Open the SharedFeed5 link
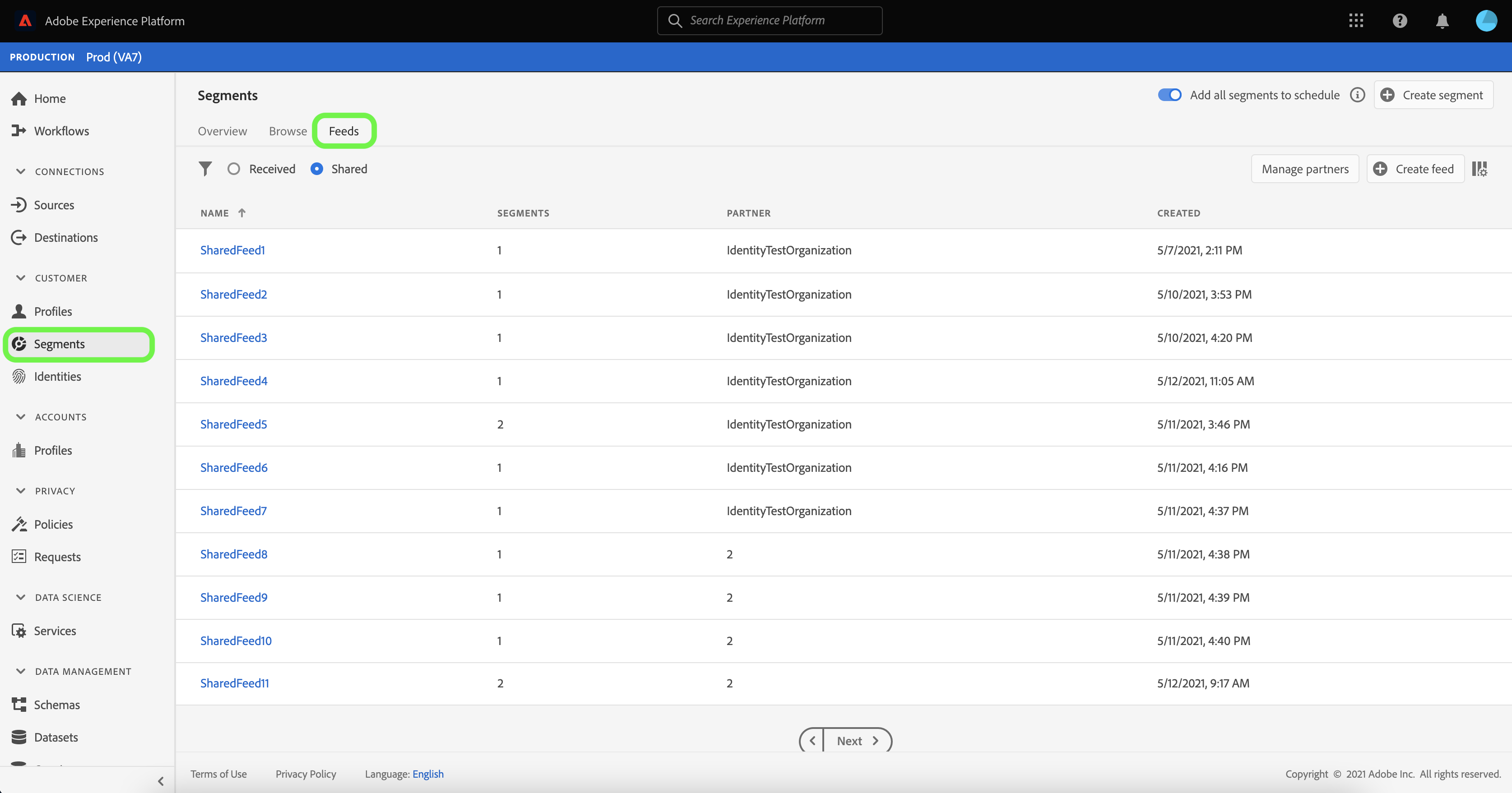1512x793 pixels. pyautogui.click(x=233, y=424)
